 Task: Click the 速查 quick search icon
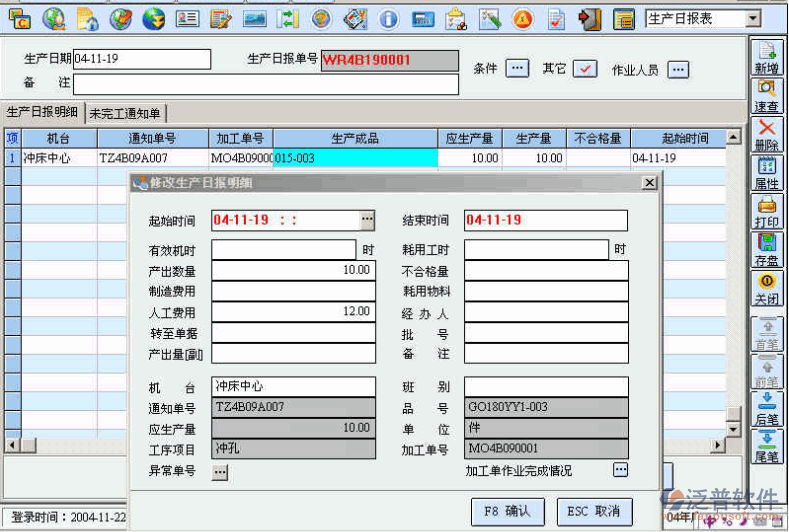point(767,95)
